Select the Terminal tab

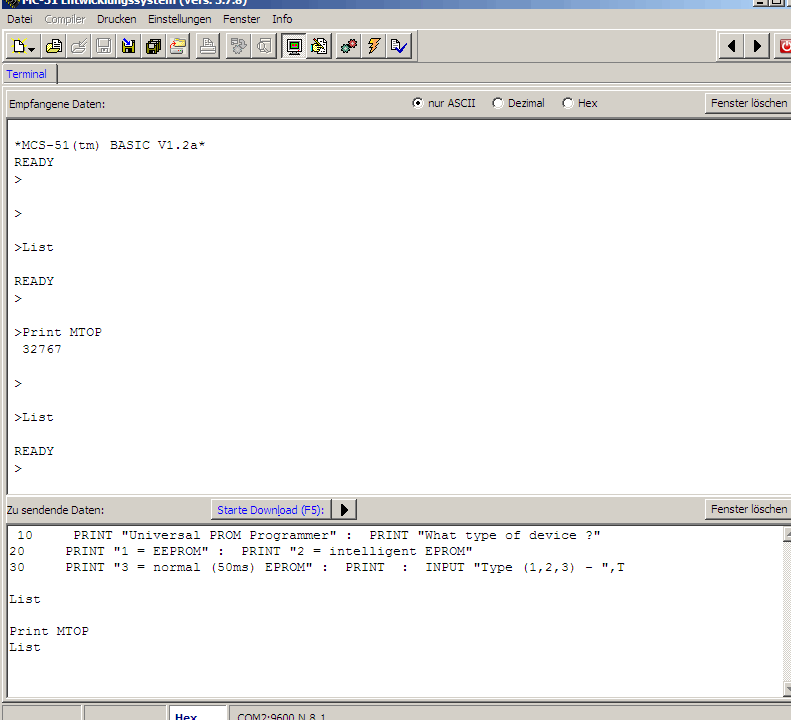[27, 74]
